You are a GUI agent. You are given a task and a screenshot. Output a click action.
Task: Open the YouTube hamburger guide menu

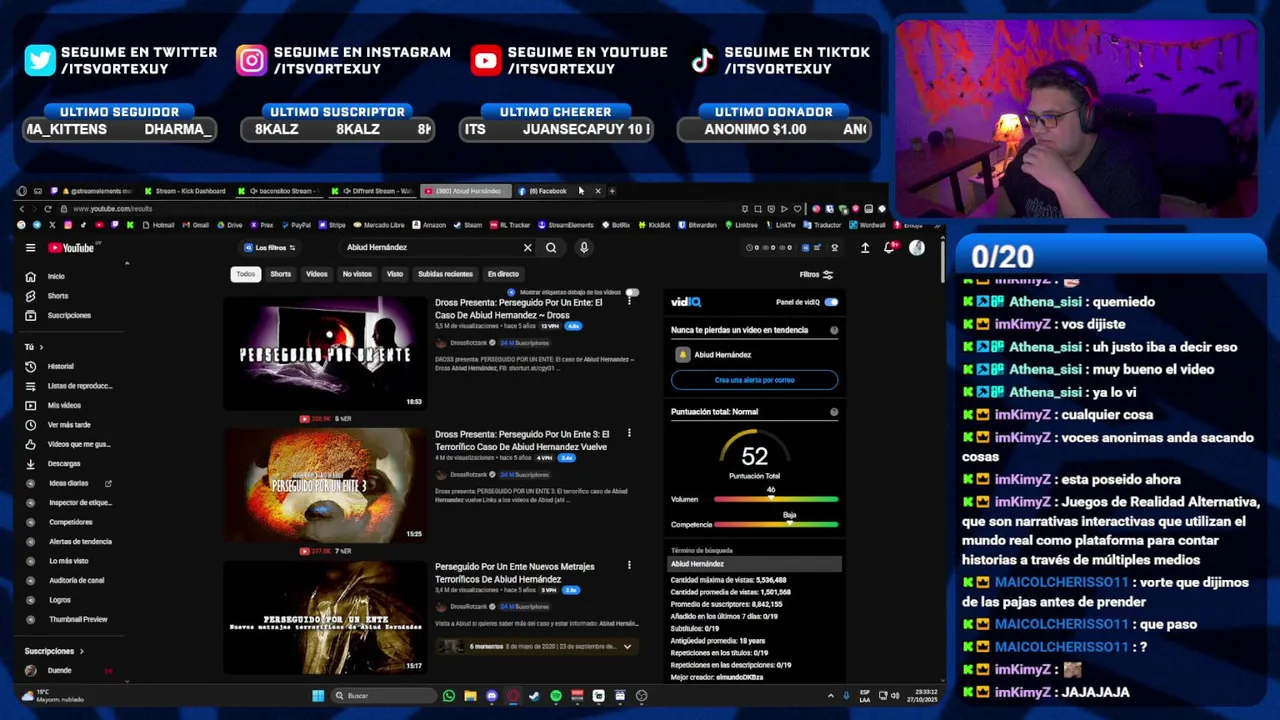click(x=30, y=248)
